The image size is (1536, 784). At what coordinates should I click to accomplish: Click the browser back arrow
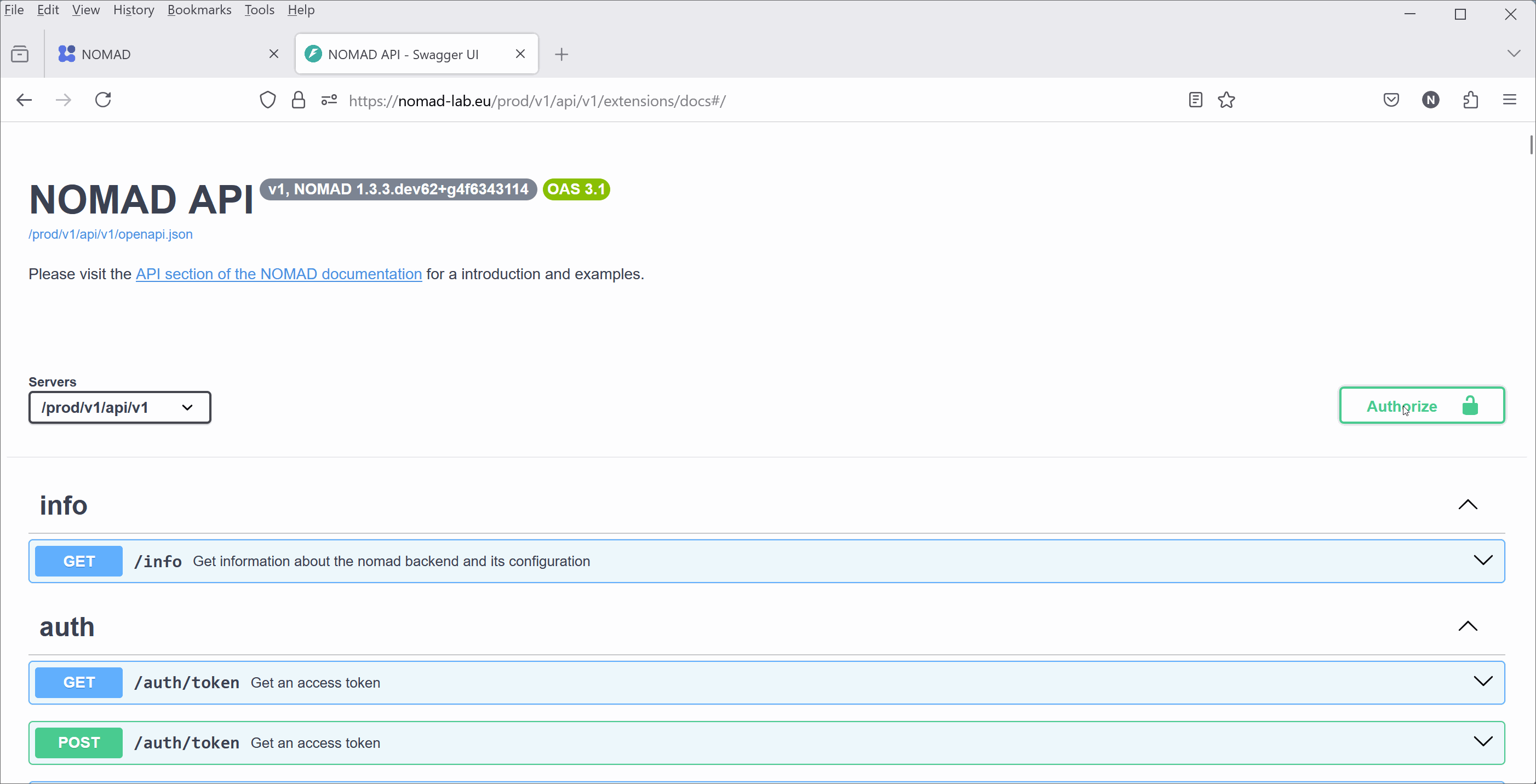click(x=24, y=100)
